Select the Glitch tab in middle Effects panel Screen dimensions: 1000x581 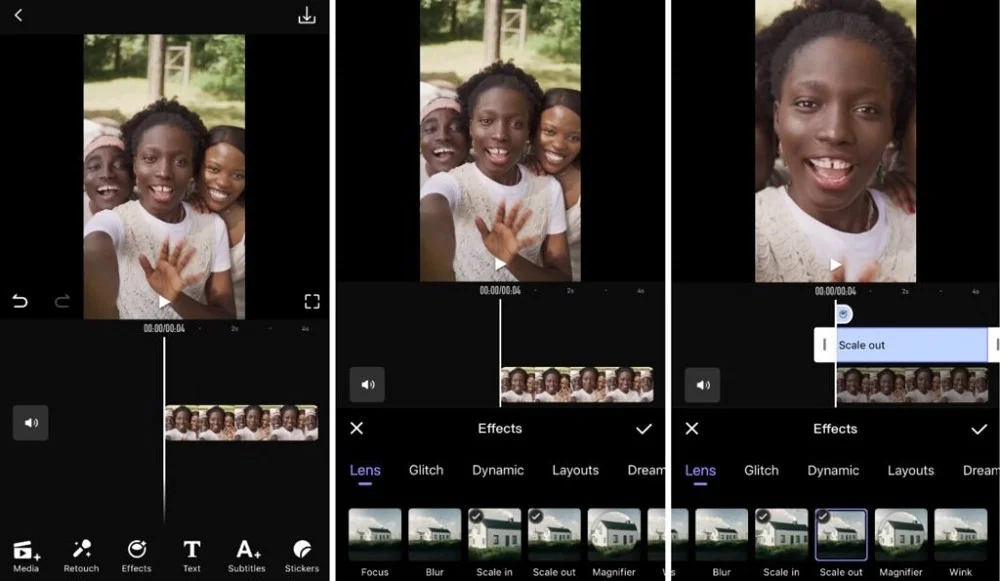(426, 470)
